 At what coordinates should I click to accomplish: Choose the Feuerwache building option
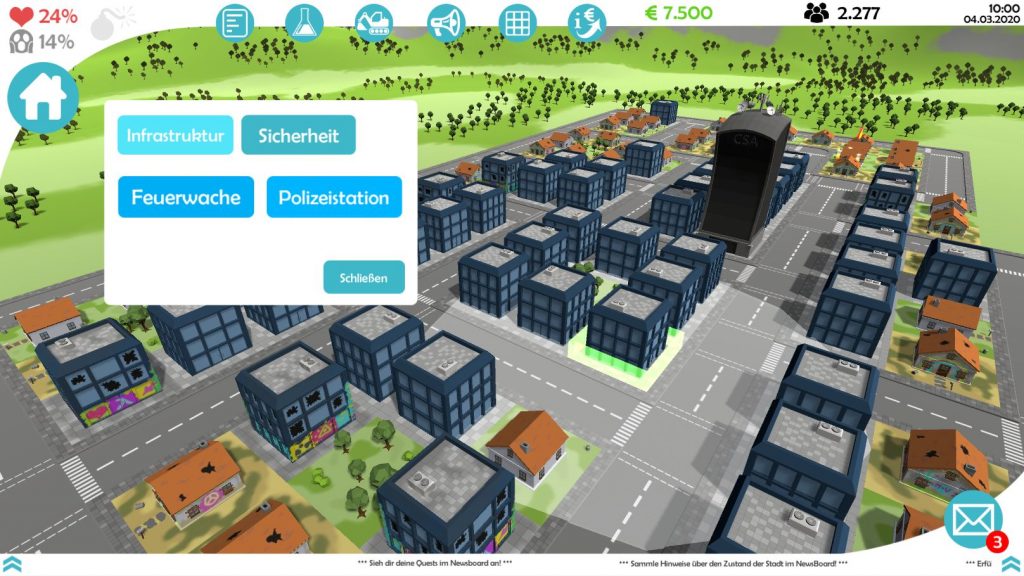(x=186, y=197)
